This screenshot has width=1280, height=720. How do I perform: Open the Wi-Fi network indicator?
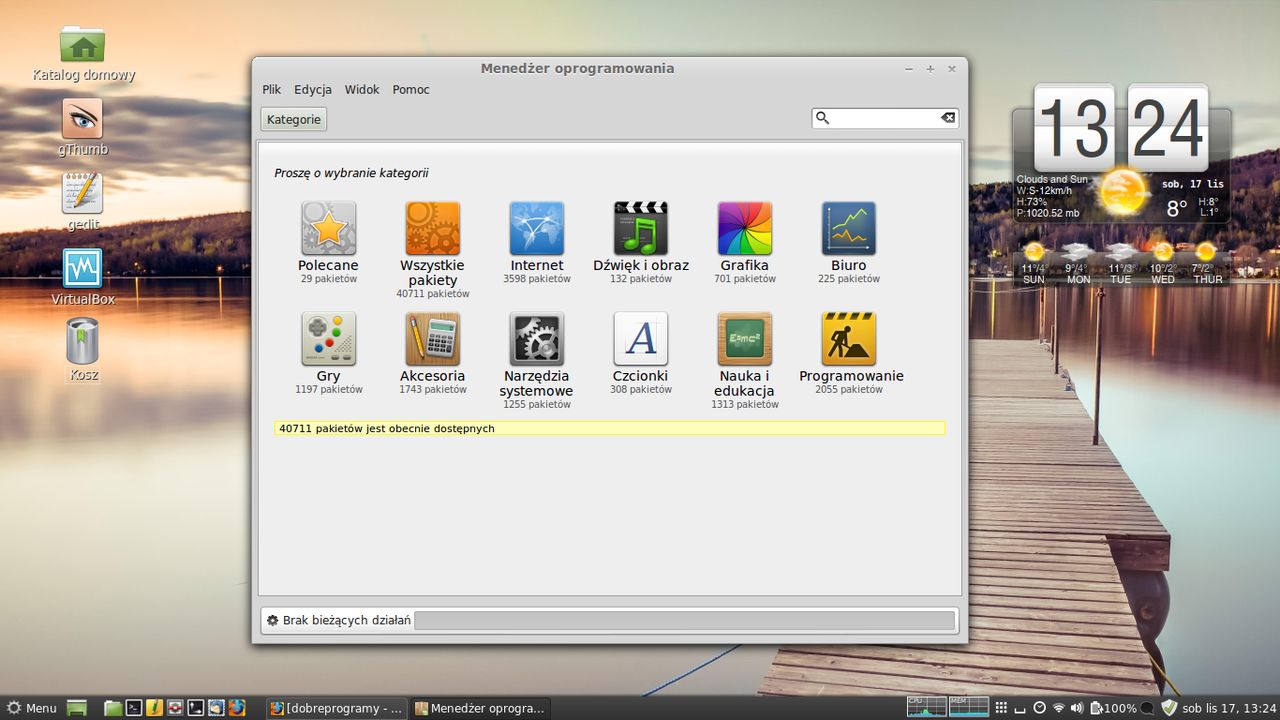click(1059, 708)
